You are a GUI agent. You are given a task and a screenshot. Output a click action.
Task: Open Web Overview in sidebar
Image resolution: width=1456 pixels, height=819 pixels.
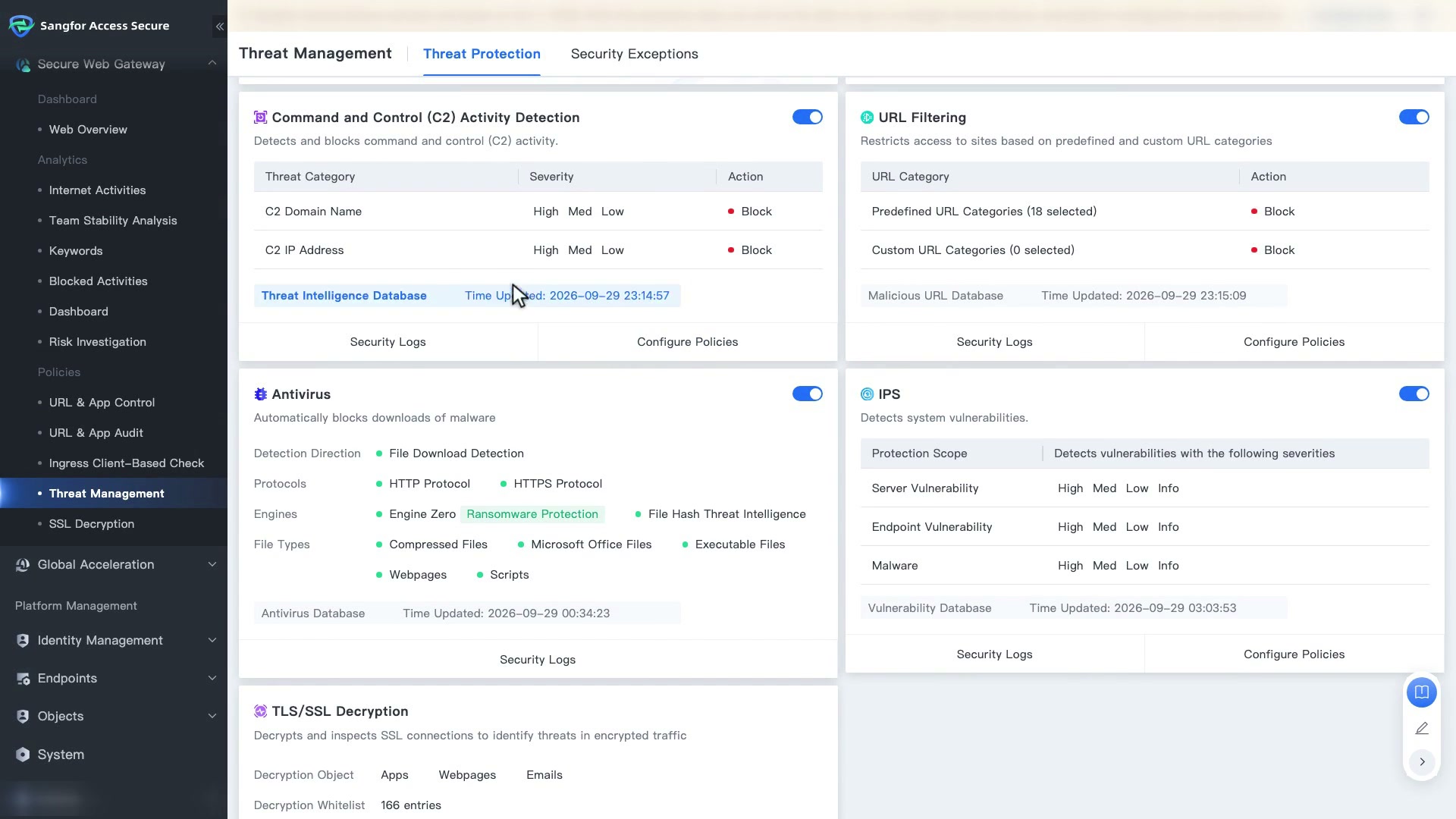pyautogui.click(x=88, y=130)
